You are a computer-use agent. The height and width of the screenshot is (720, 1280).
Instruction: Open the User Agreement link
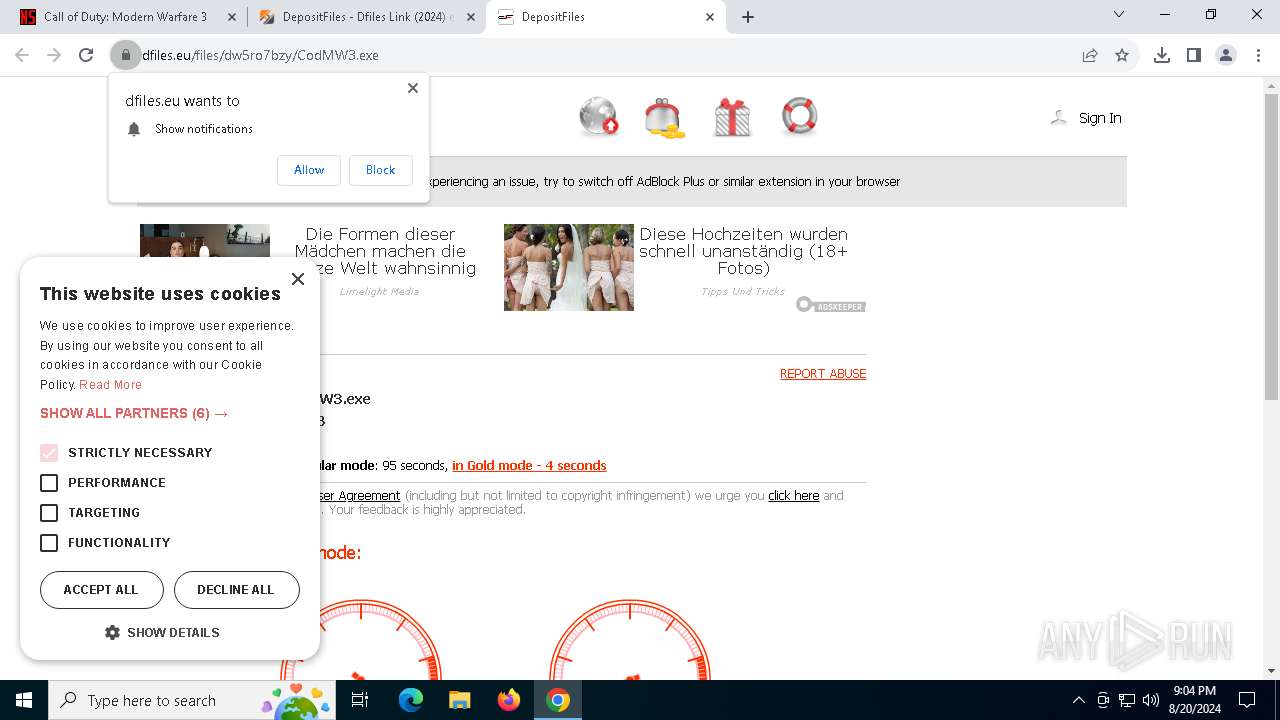(359, 496)
